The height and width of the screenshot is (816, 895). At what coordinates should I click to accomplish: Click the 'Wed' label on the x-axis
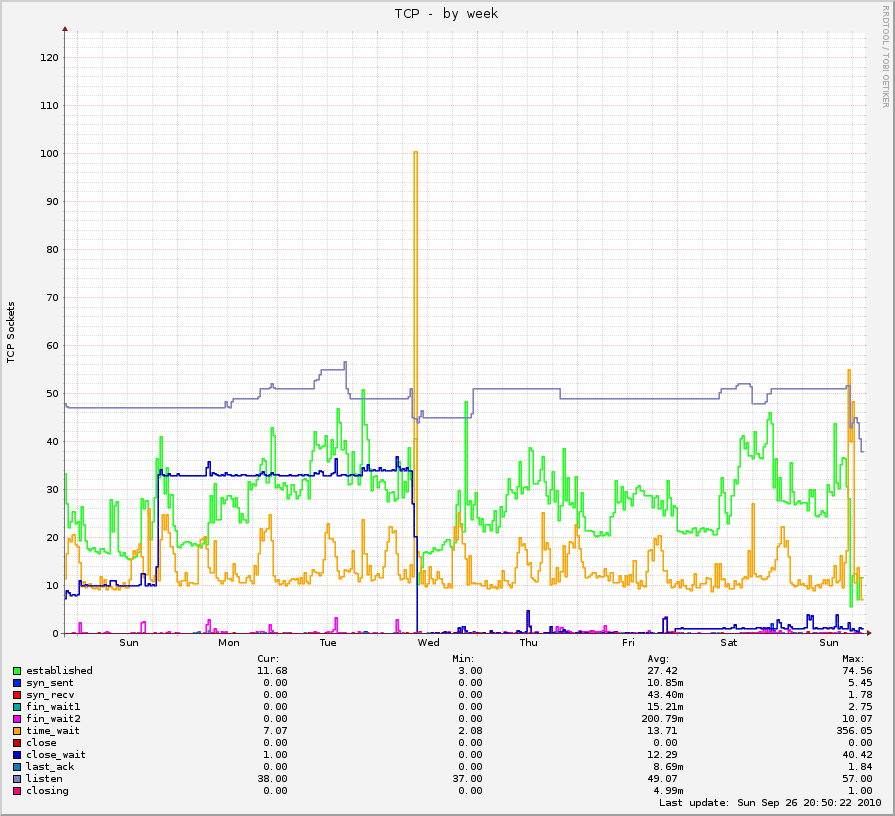coord(428,643)
